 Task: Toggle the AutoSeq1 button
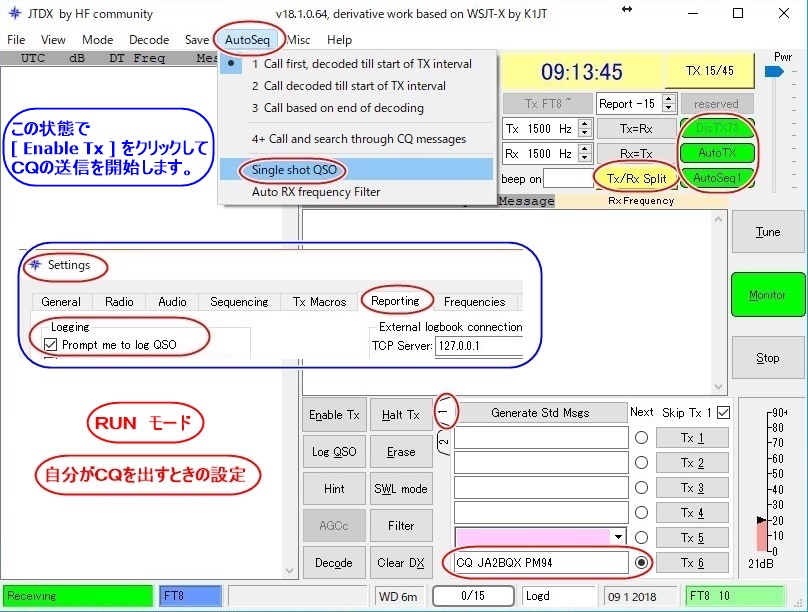[x=717, y=178]
